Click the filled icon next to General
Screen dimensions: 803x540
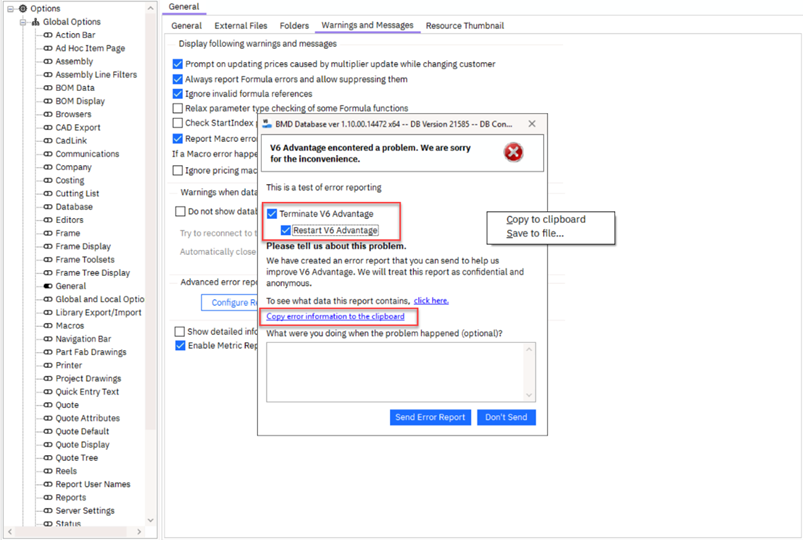tap(47, 286)
